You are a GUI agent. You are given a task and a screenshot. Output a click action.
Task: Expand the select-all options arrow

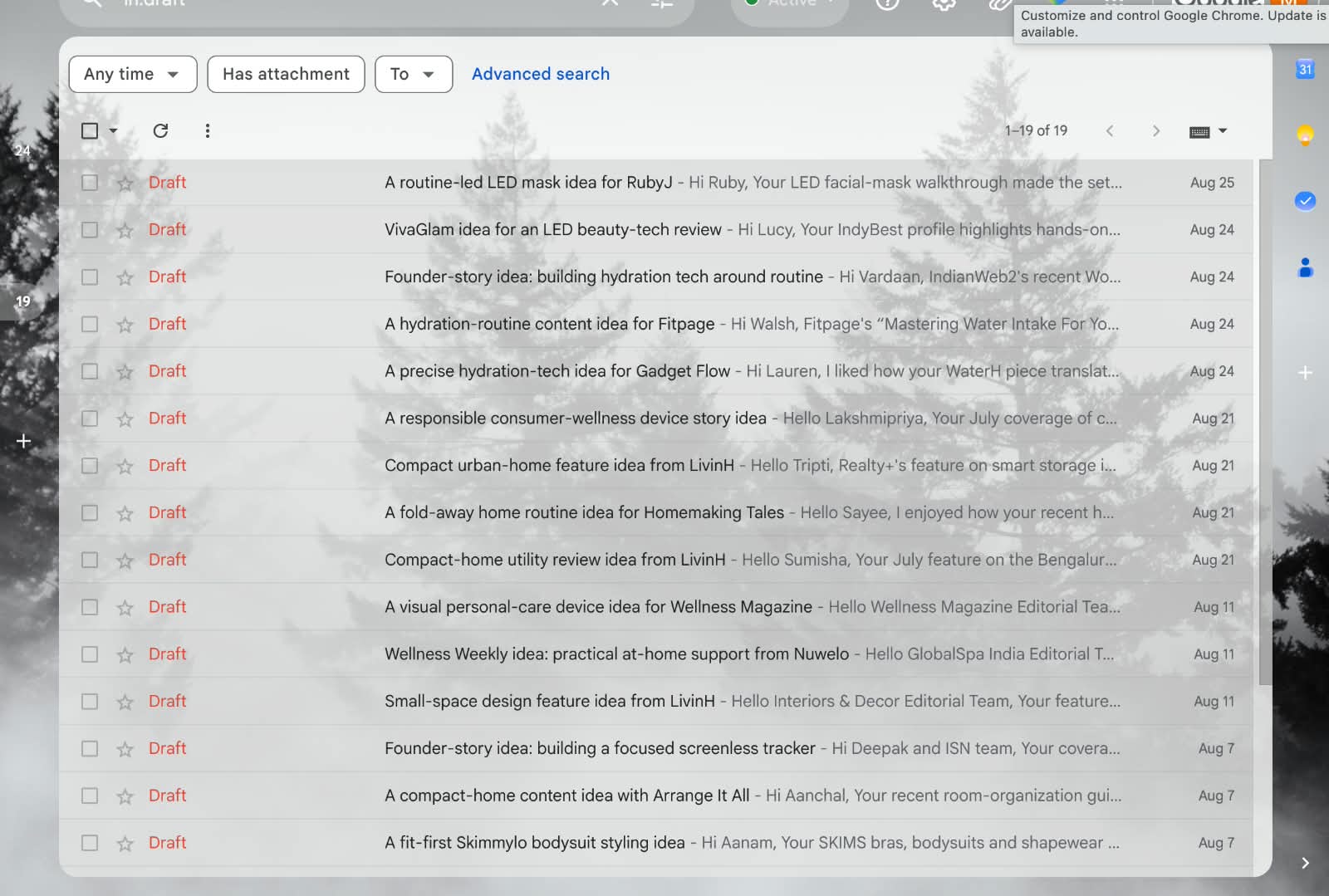(x=114, y=130)
